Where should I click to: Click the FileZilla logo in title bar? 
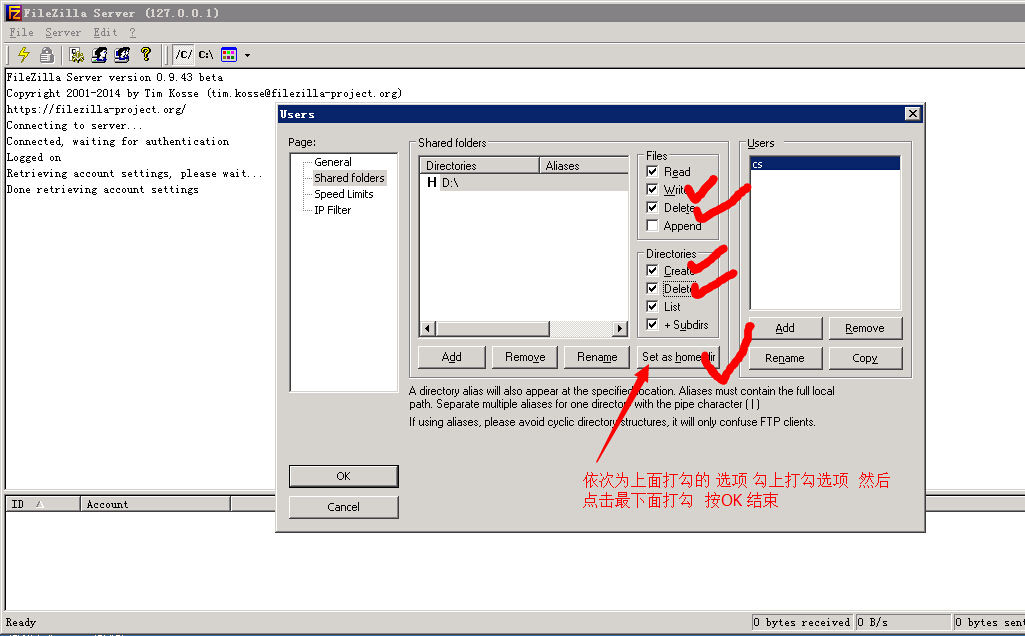(14, 12)
